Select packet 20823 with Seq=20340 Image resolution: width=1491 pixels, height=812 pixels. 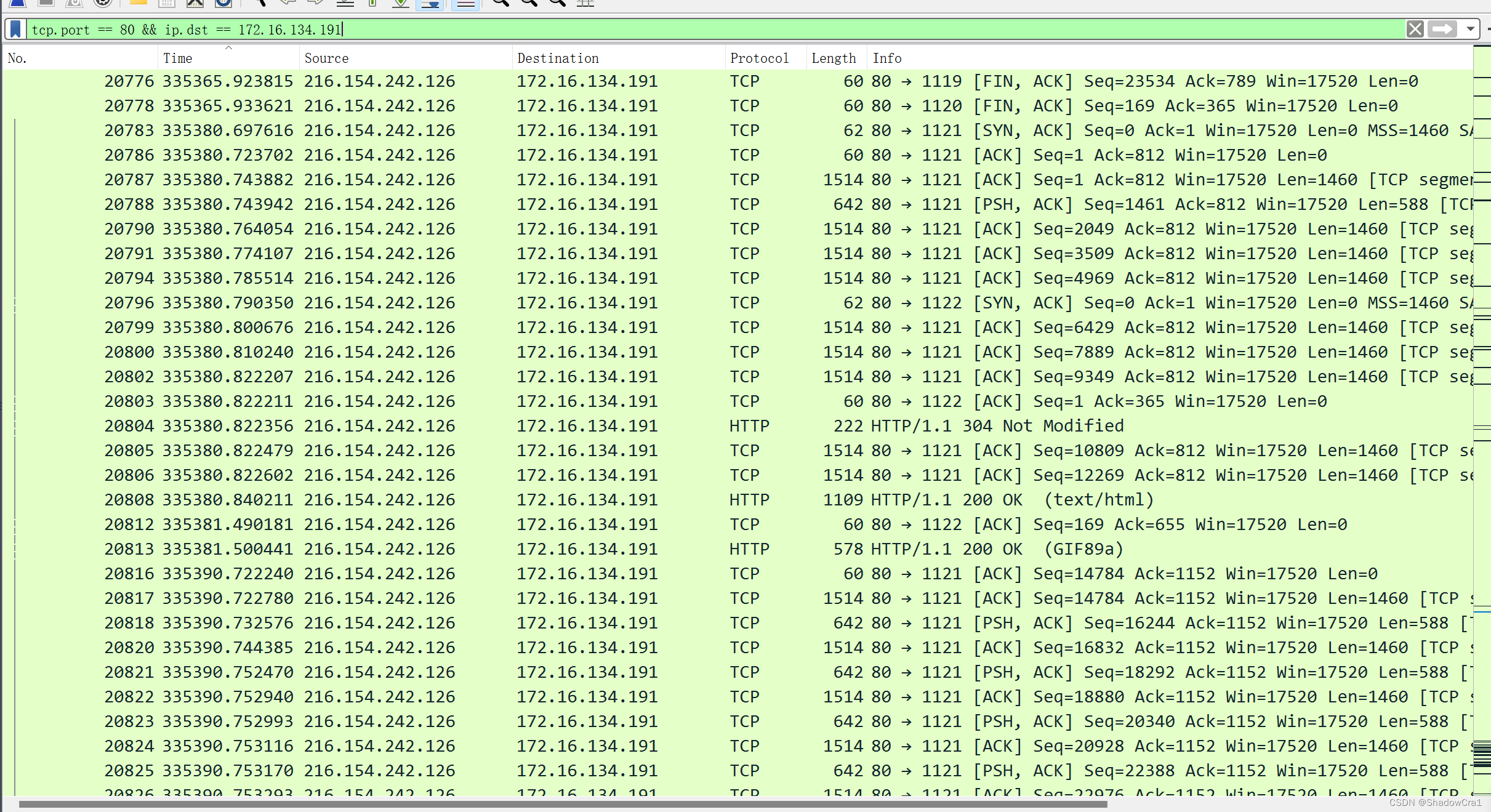737,722
